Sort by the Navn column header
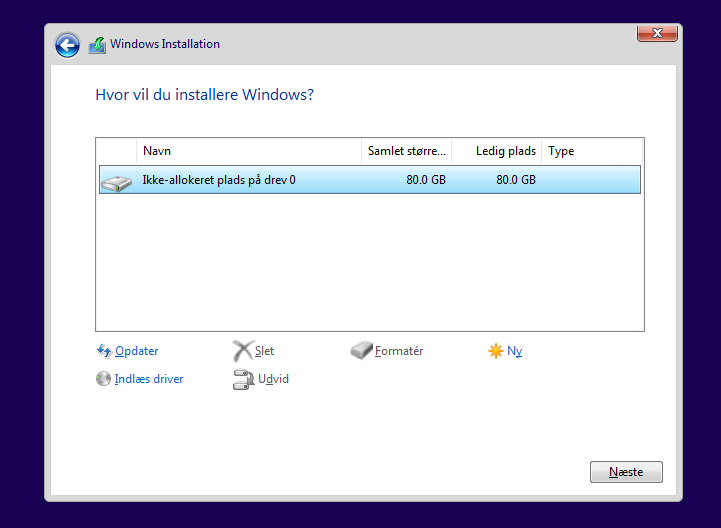 click(x=249, y=151)
